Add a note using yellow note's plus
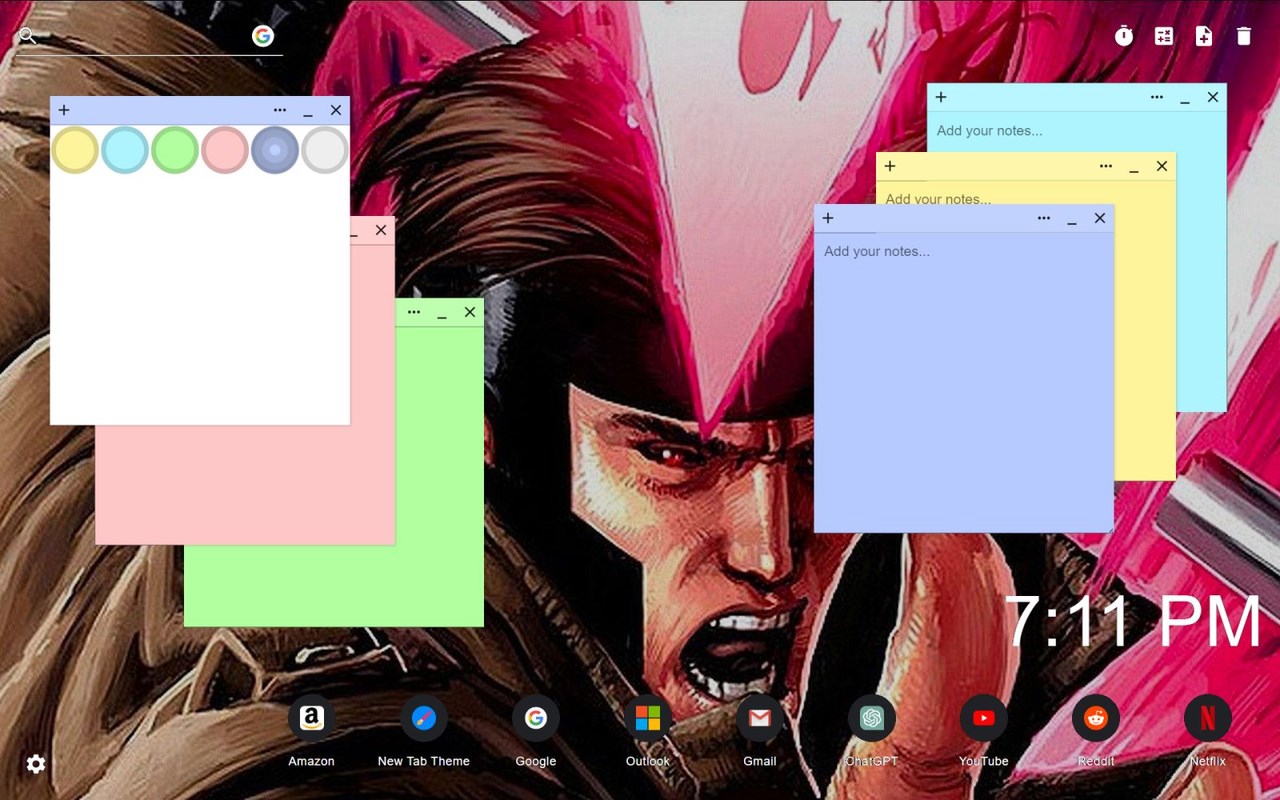The image size is (1280, 800). click(x=890, y=166)
